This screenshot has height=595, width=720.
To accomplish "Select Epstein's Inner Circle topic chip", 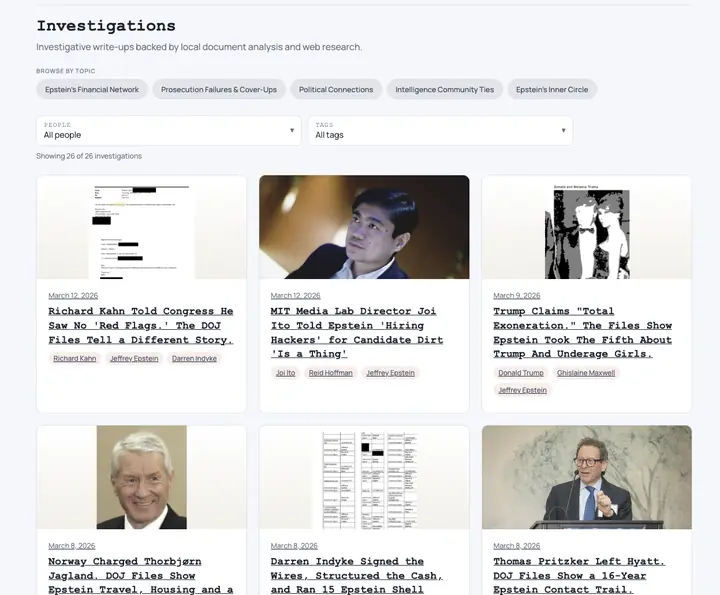I will point(552,90).
